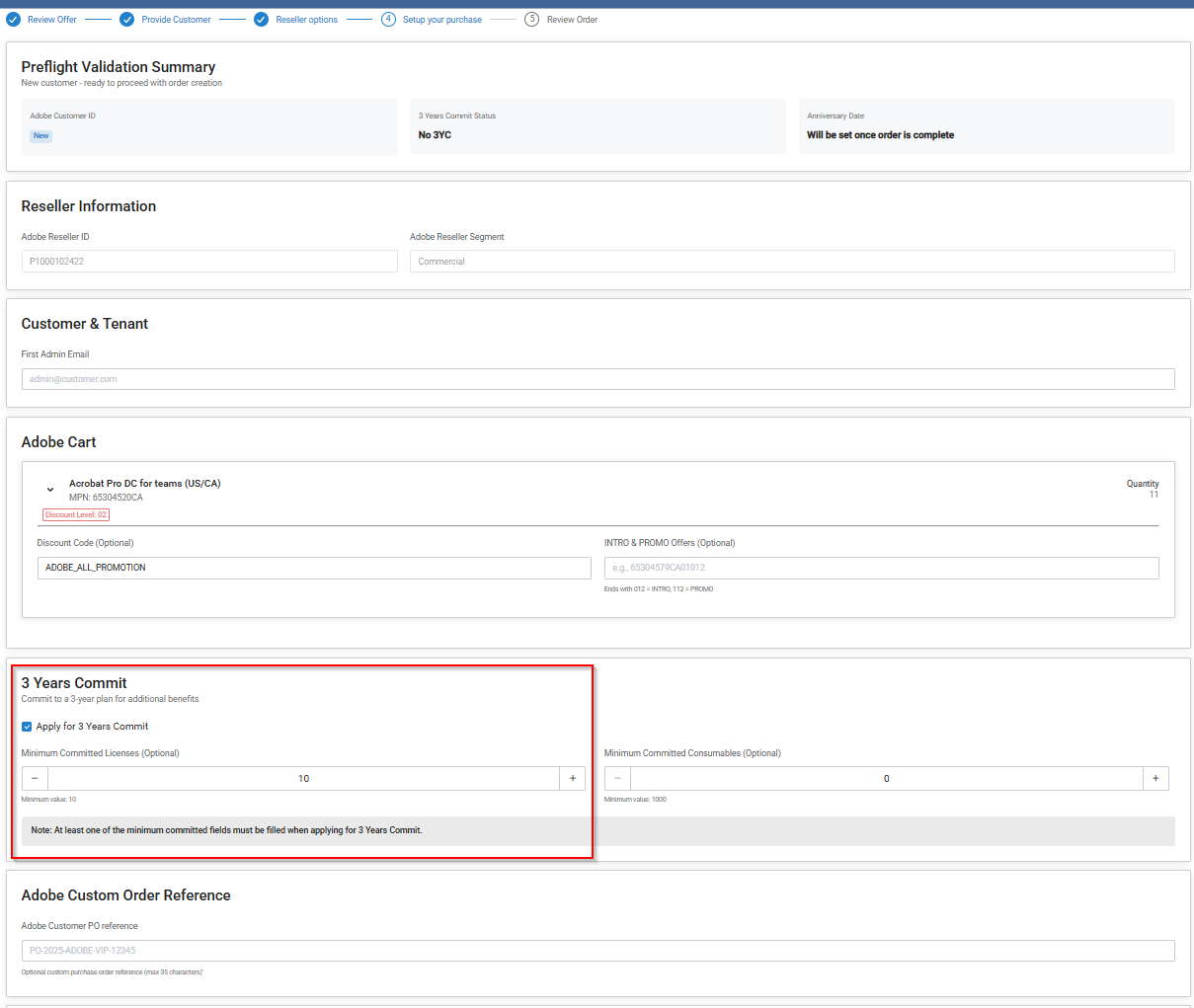Click the Discount Code input field

click(314, 568)
